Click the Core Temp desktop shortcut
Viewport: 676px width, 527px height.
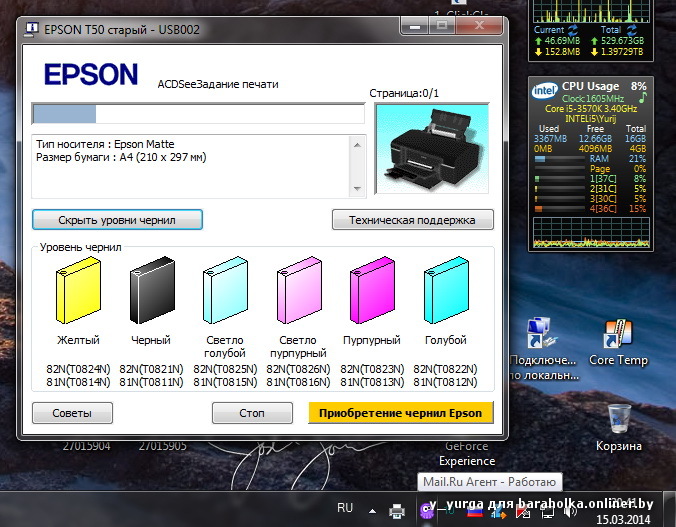click(x=618, y=343)
